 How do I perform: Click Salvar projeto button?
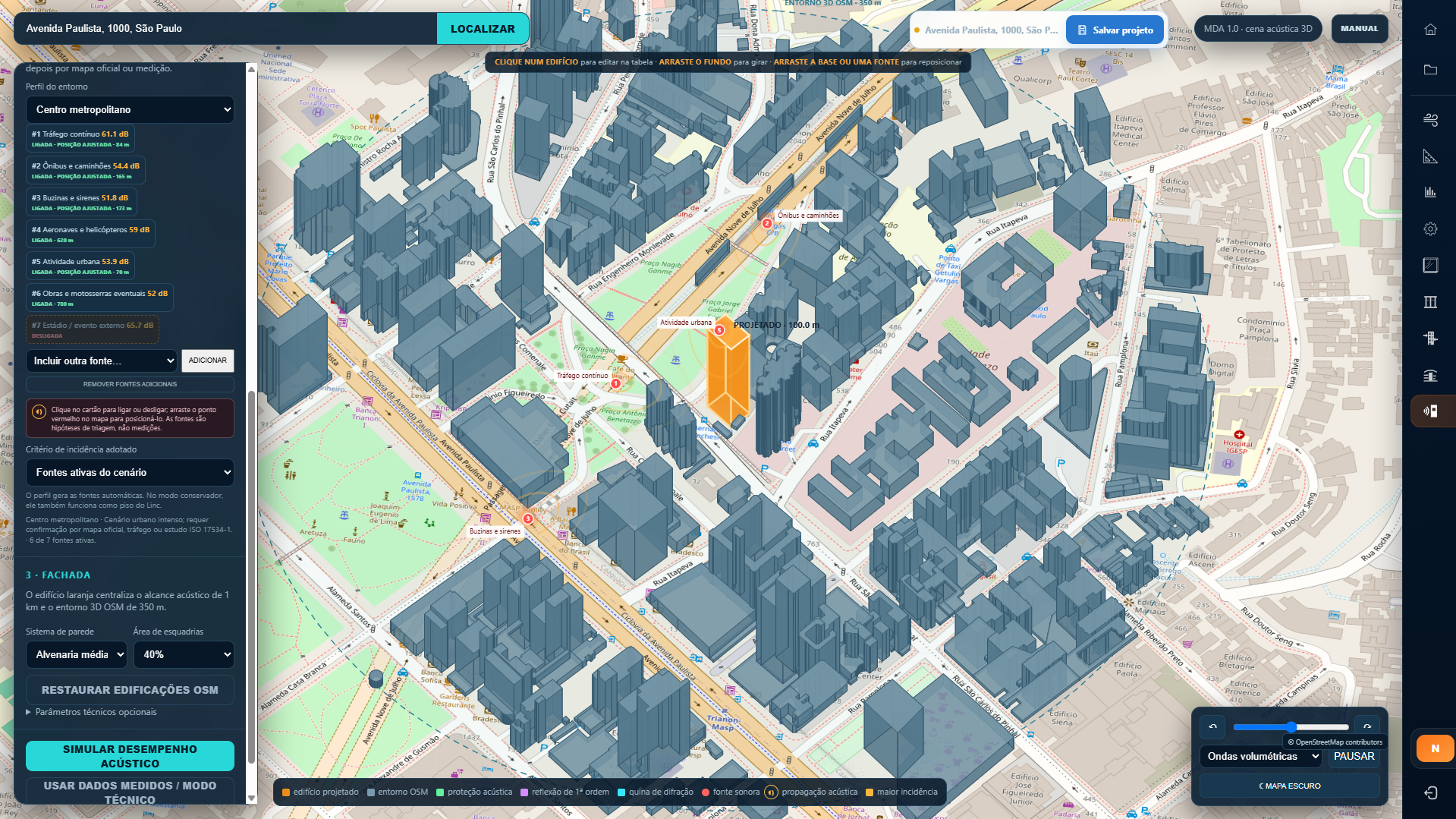pos(1115,30)
